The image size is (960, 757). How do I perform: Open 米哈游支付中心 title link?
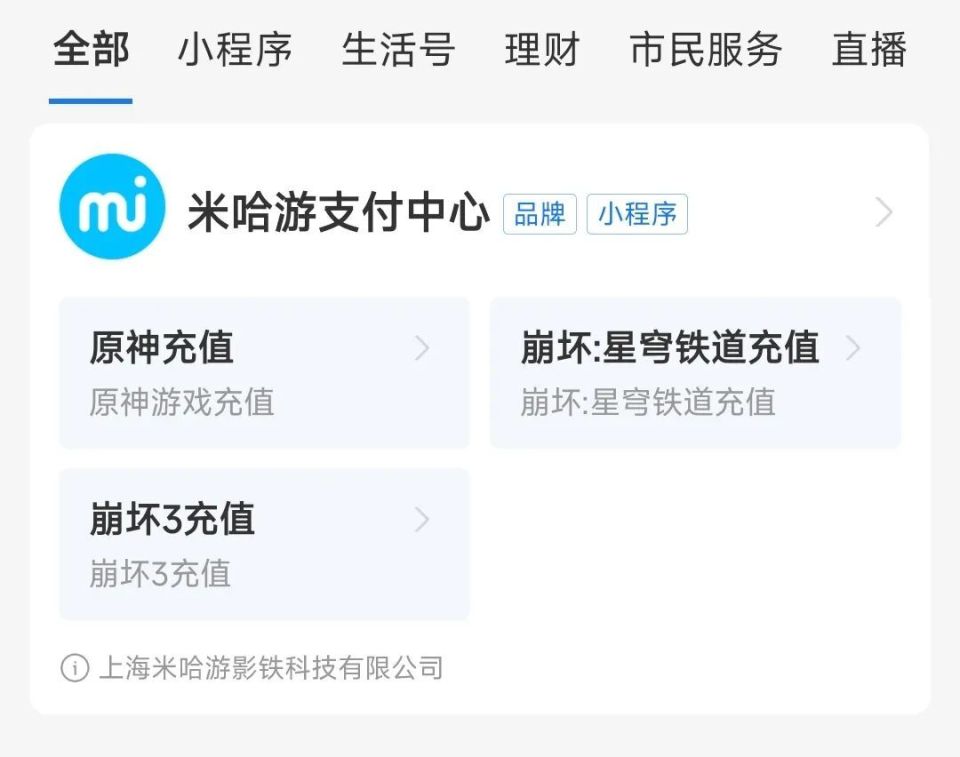click(339, 213)
